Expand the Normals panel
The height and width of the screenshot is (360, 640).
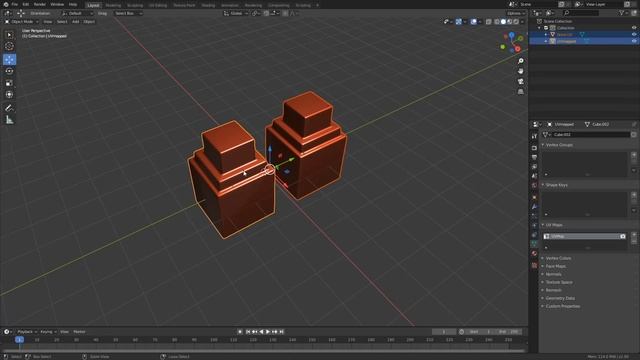[x=553, y=274]
